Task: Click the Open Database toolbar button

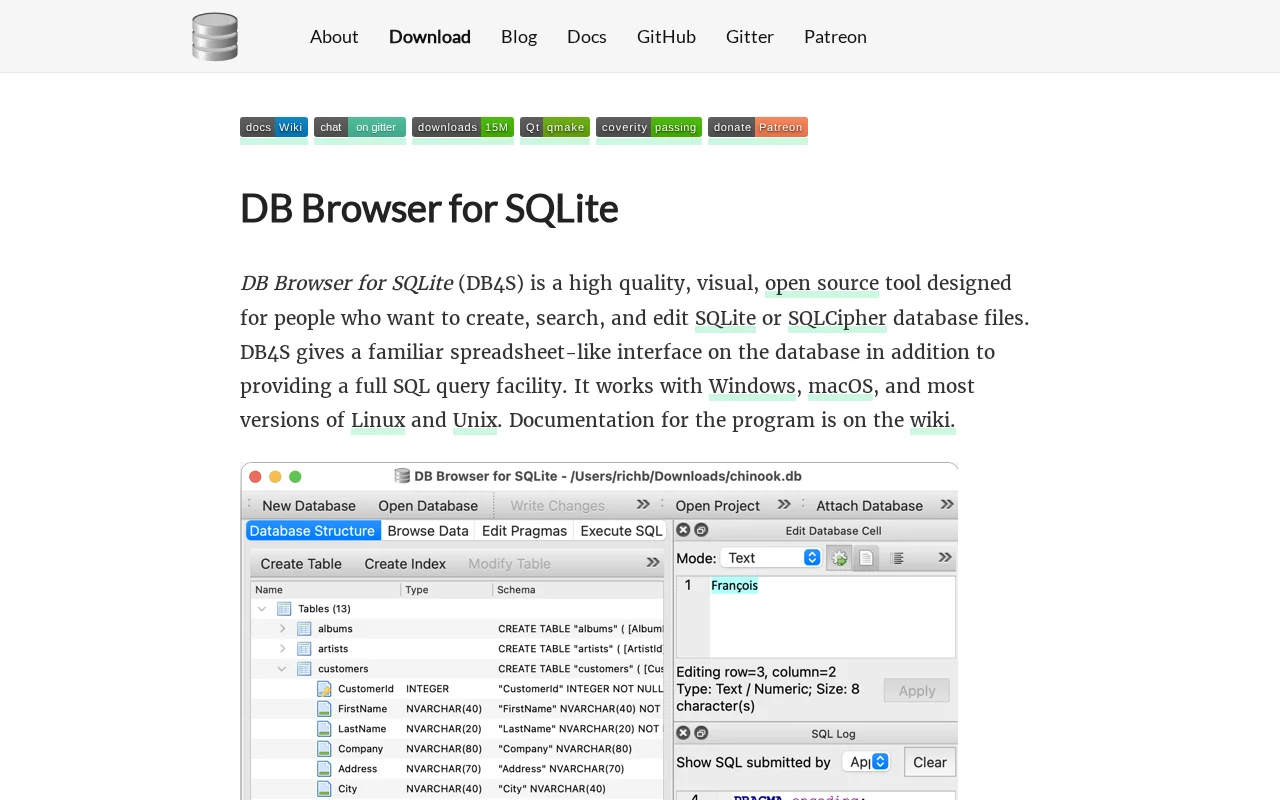Action: pos(428,505)
